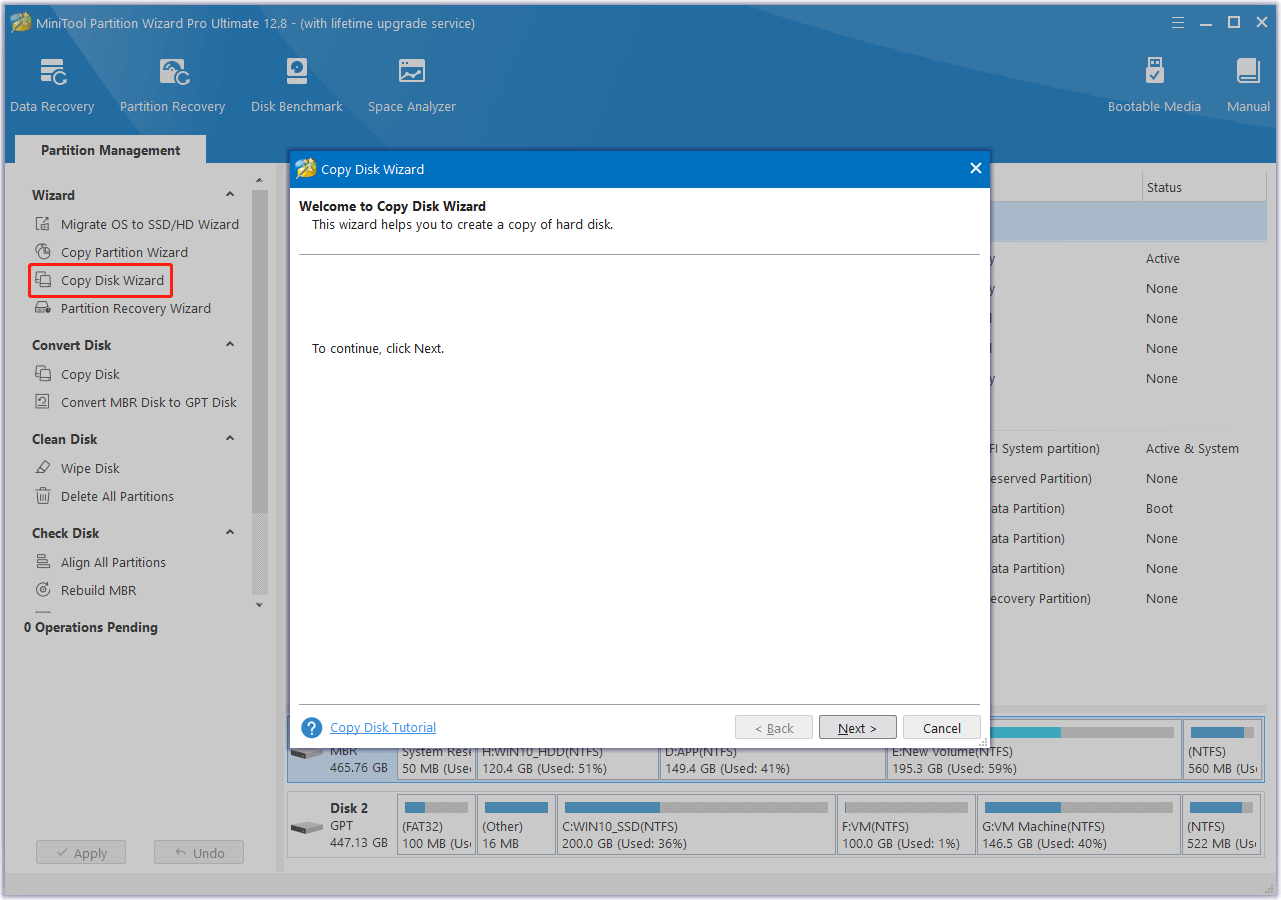Click the sidebar vertical scrollbar thumb
Screen dimensions: 1281x900
pyautogui.click(x=260, y=350)
